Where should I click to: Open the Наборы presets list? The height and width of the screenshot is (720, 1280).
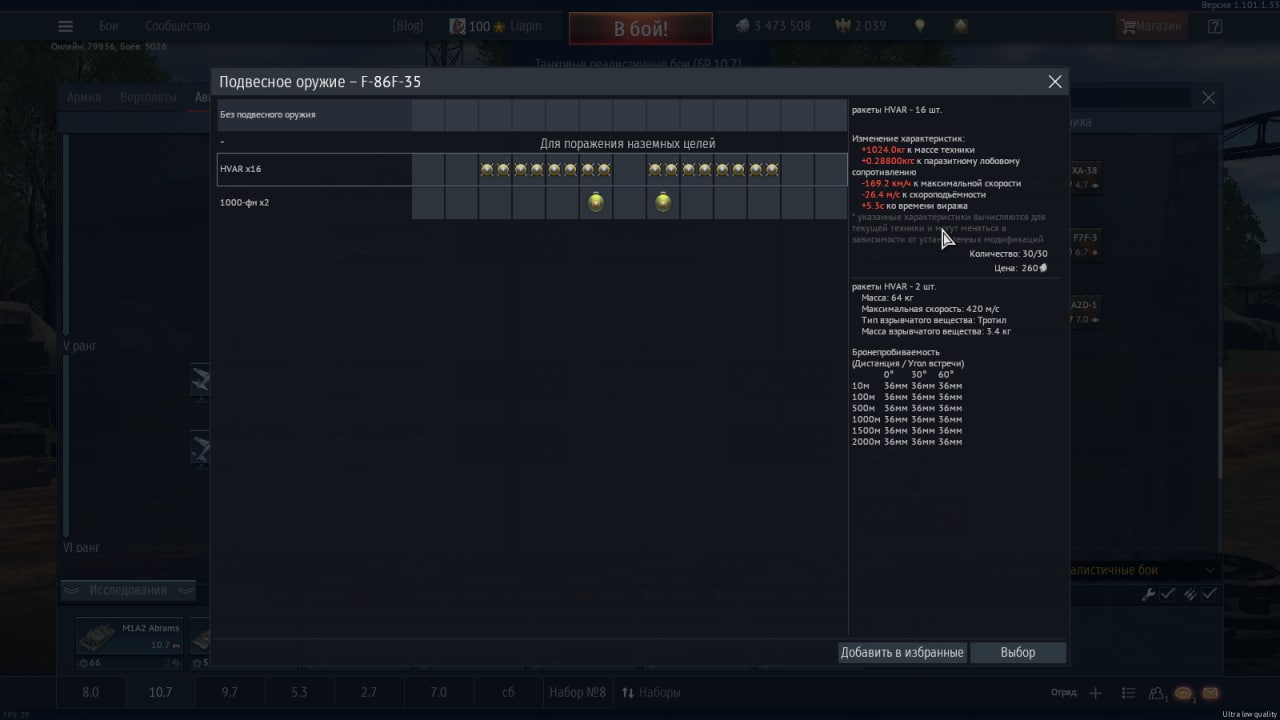pyautogui.click(x=651, y=692)
